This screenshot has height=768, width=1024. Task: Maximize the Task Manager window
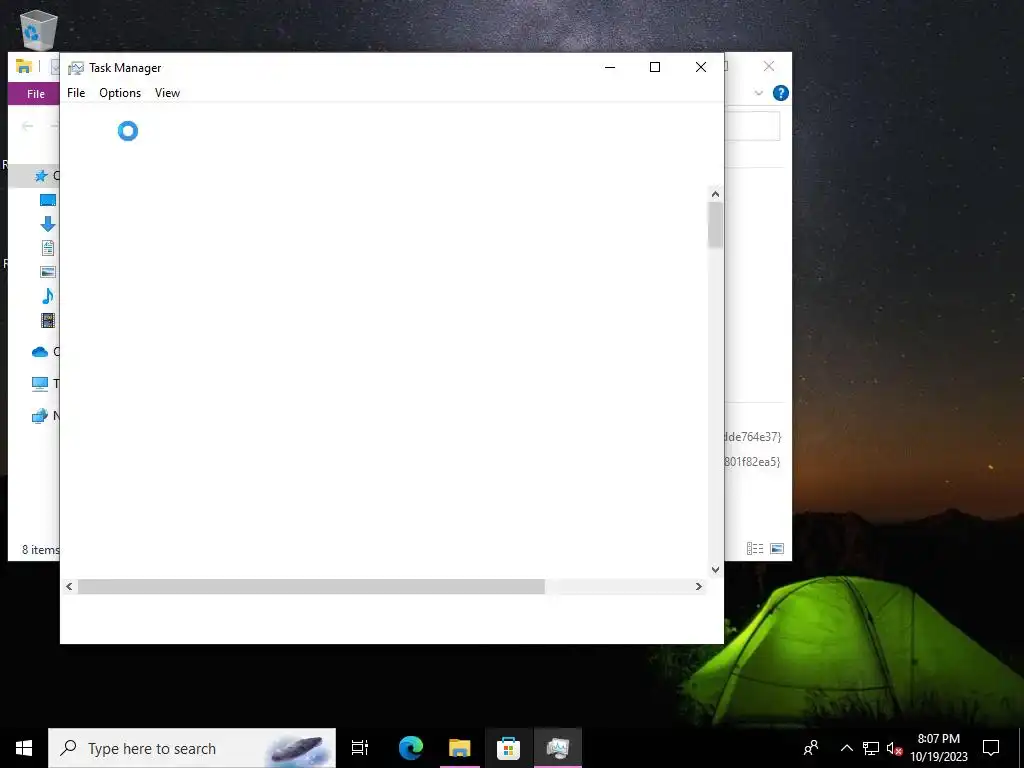tap(655, 67)
